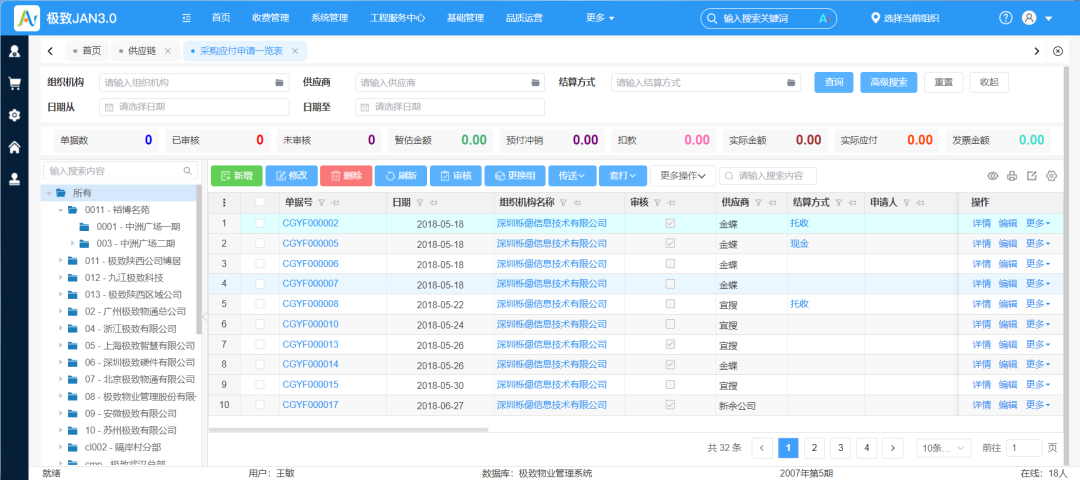Toggle the select-all checkbox in table header
1080x480 pixels.
point(260,202)
